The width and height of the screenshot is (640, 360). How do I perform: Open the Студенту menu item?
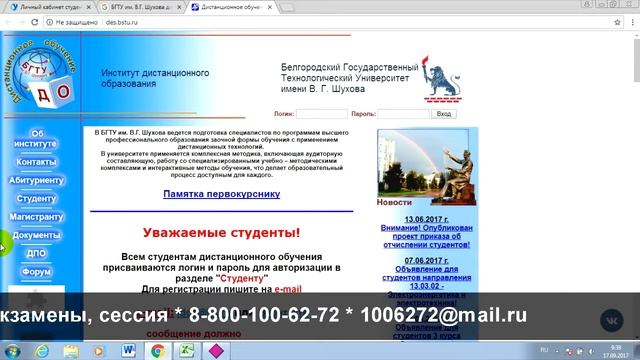click(x=36, y=198)
